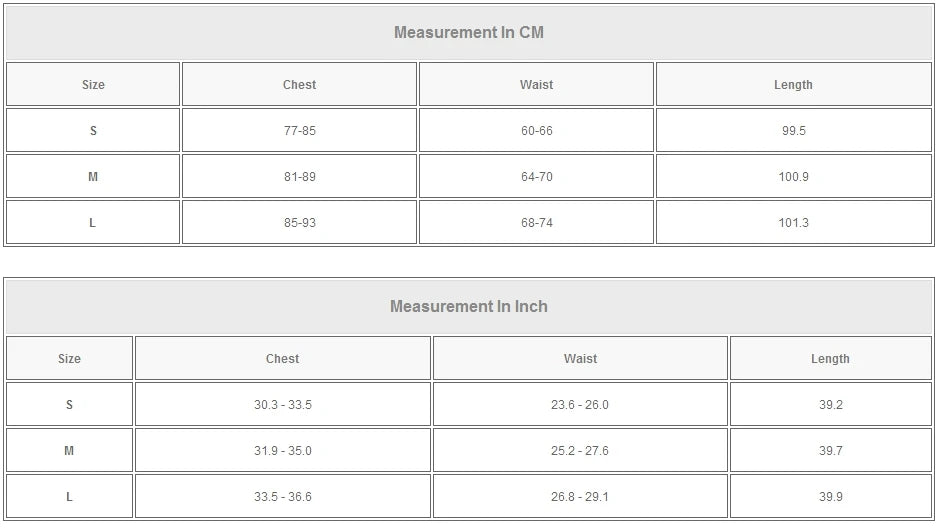Screen dimensions: 940x530
Task: Click the 60-66 waist value
Action: [536, 131]
